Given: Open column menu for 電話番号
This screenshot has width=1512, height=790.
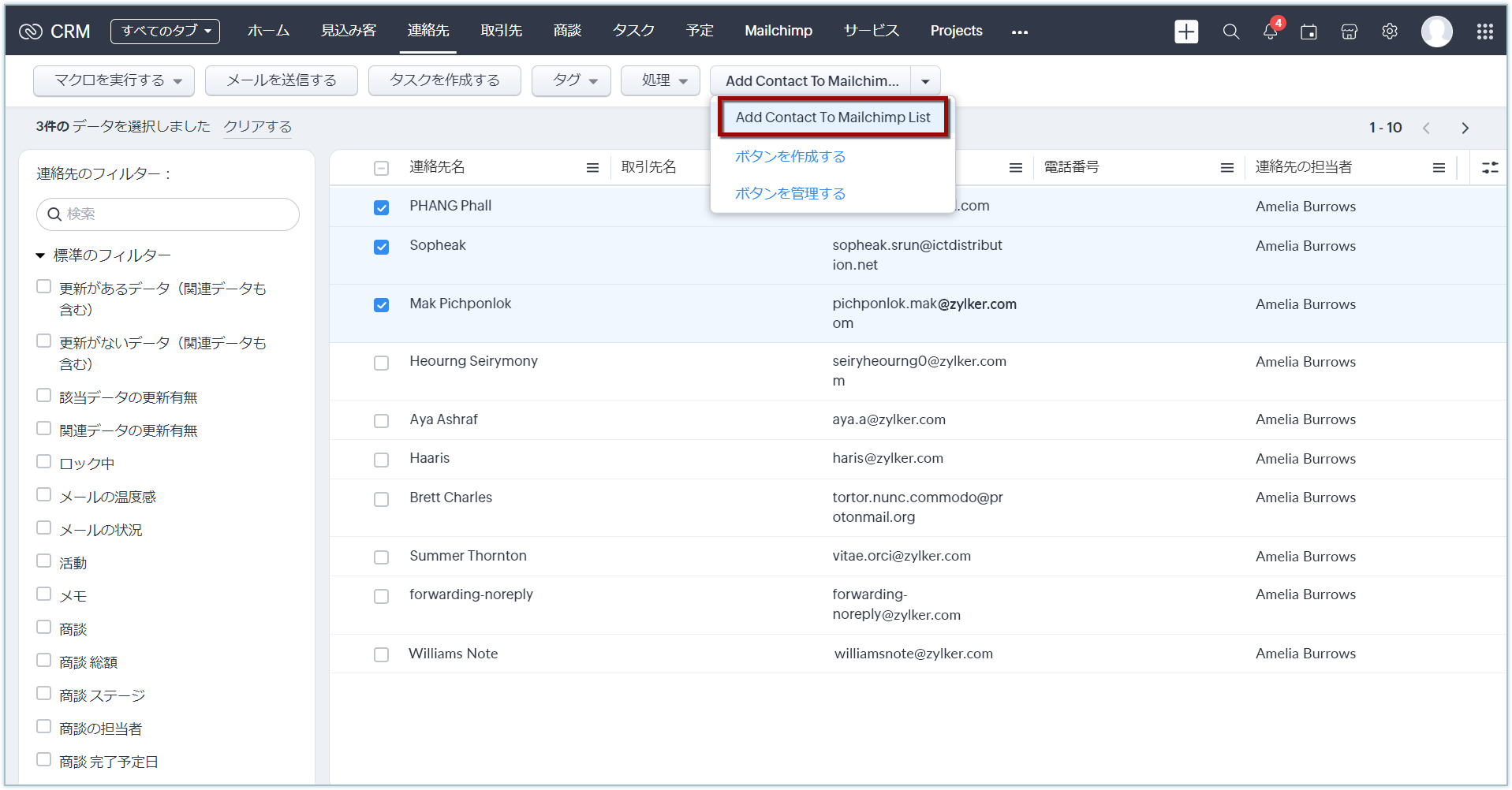Looking at the screenshot, I should (x=1226, y=168).
